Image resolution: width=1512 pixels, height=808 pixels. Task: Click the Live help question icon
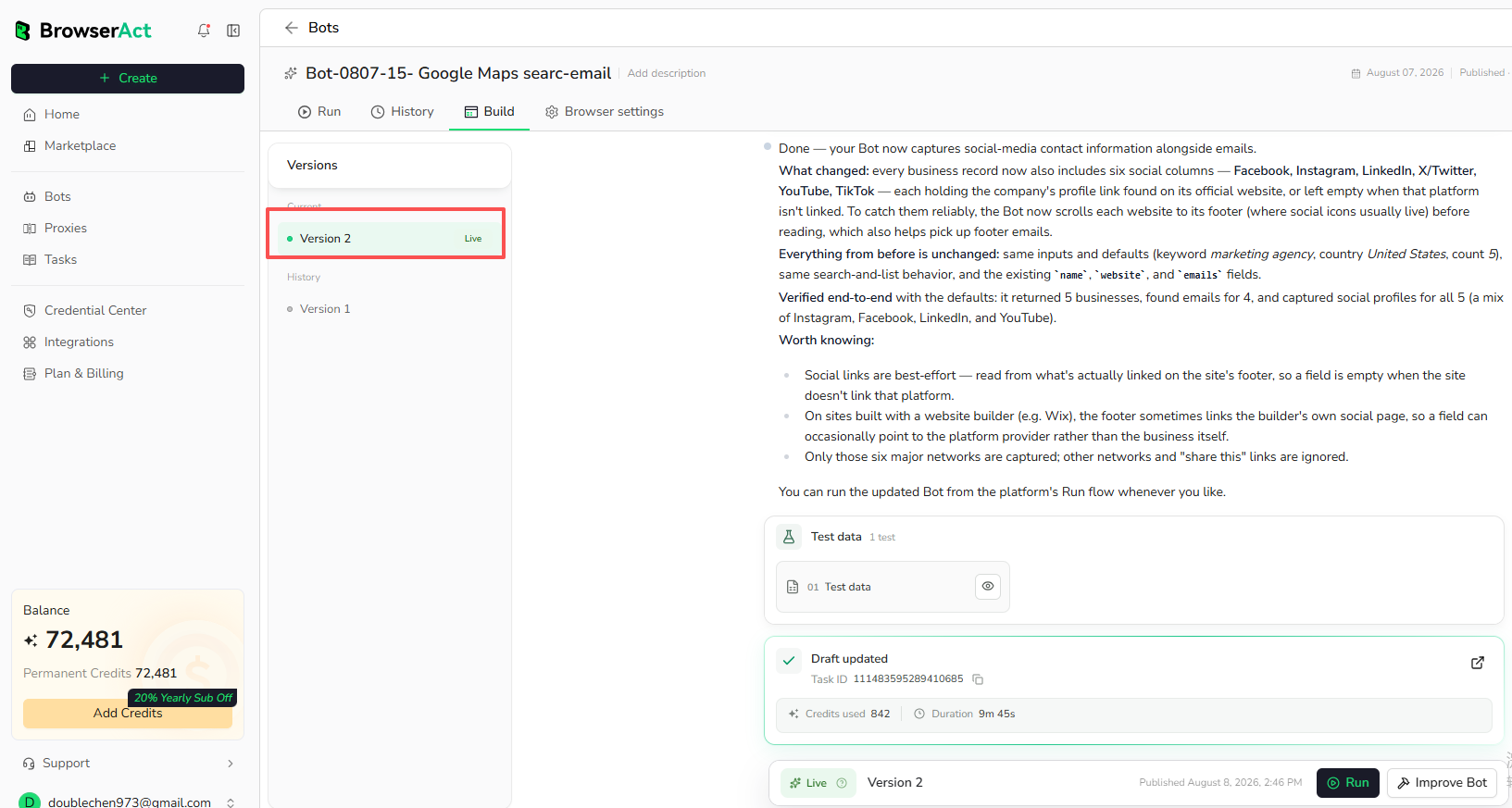click(842, 783)
